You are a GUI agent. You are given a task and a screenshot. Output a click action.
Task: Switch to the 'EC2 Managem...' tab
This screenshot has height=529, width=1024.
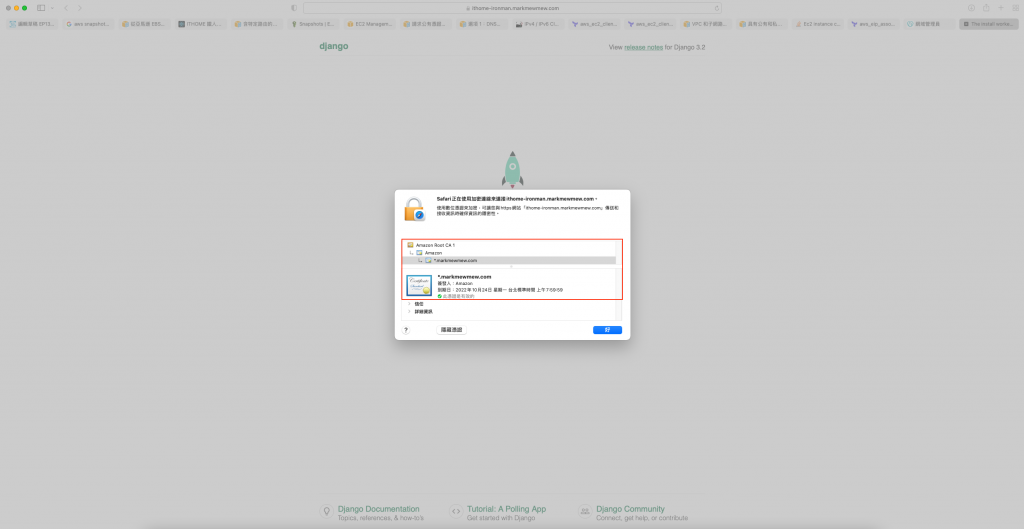point(369,24)
